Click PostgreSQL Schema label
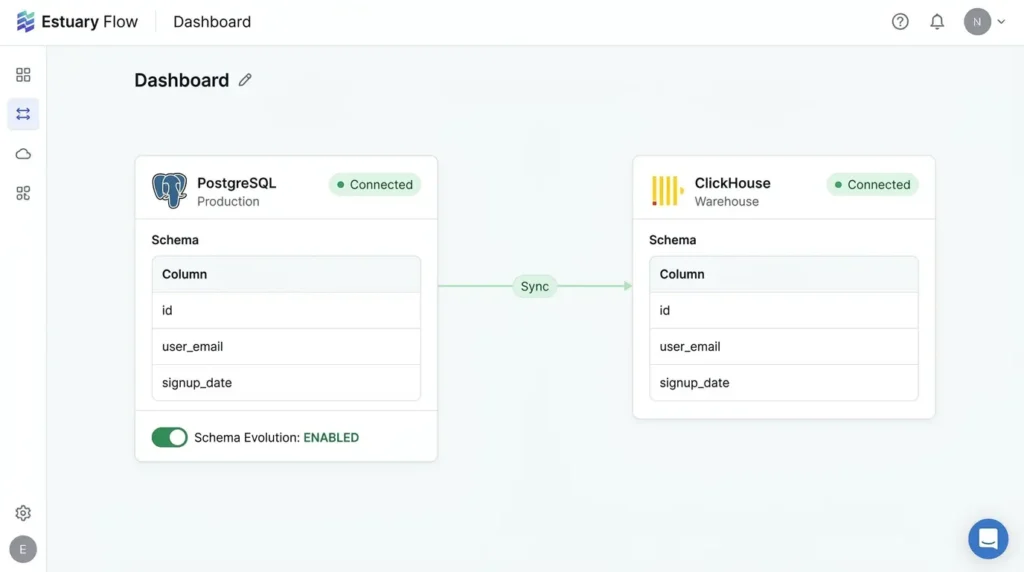This screenshot has height=572, width=1024. coord(175,240)
